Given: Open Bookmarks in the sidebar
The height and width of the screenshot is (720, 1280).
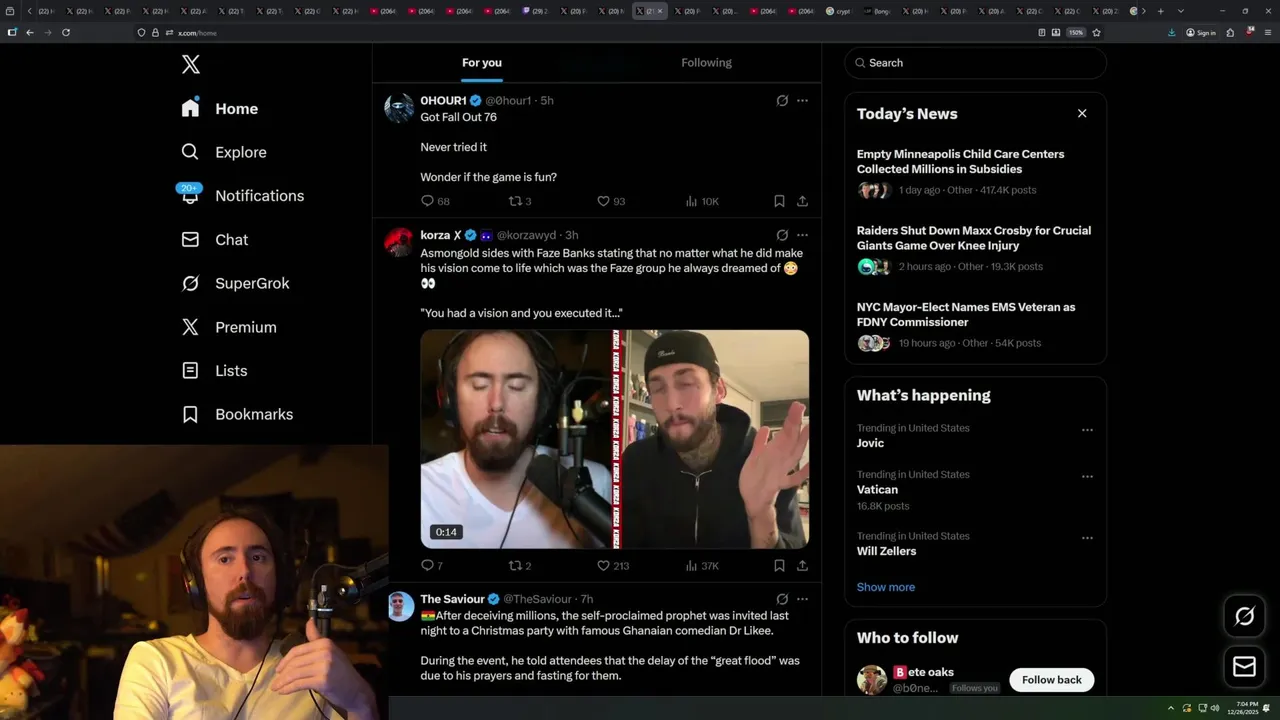Looking at the screenshot, I should point(238,414).
